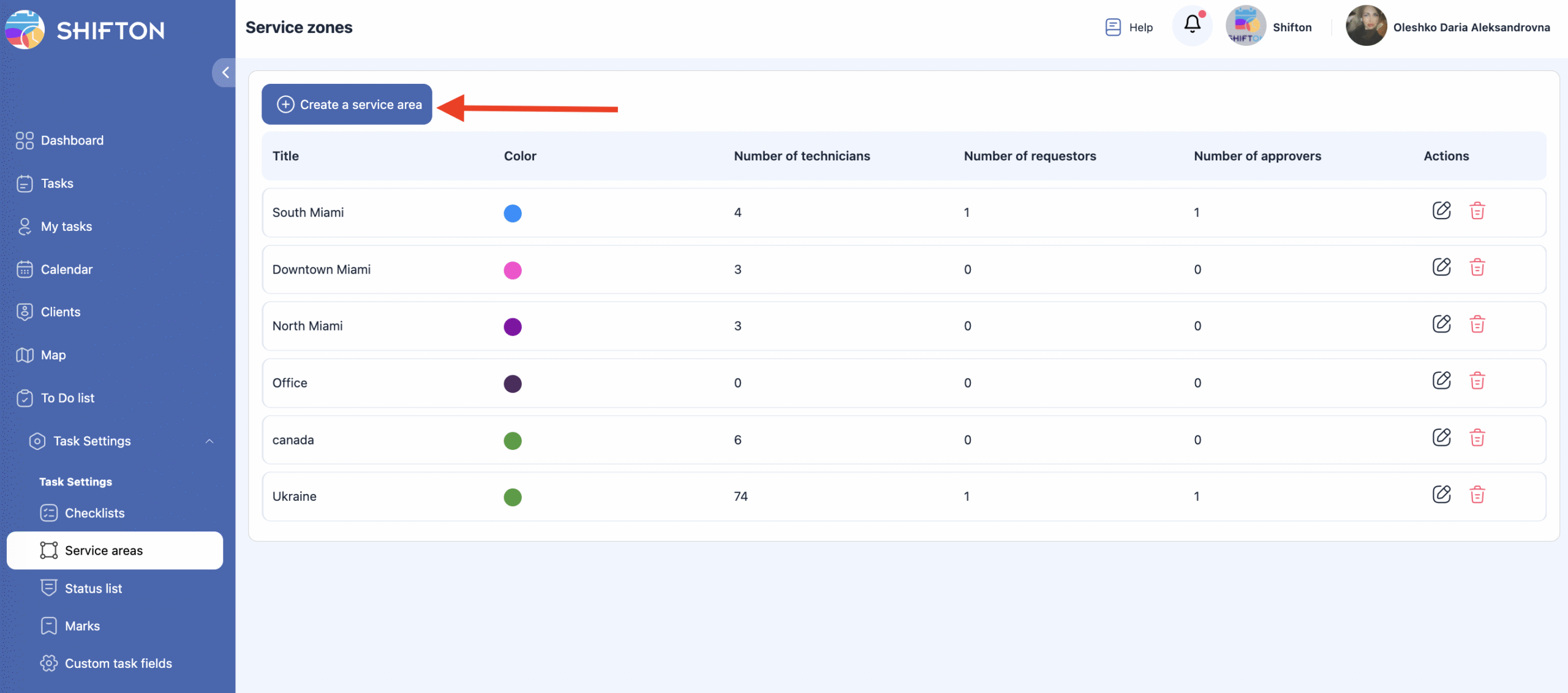Navigate to Custom task fields
The height and width of the screenshot is (693, 1568).
click(x=118, y=664)
